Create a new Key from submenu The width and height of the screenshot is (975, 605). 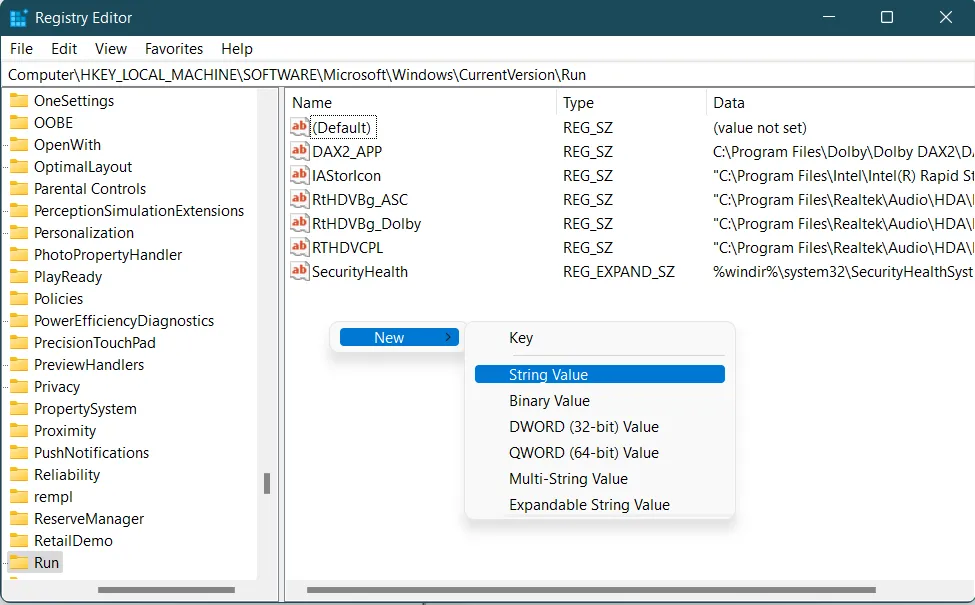[x=521, y=338]
